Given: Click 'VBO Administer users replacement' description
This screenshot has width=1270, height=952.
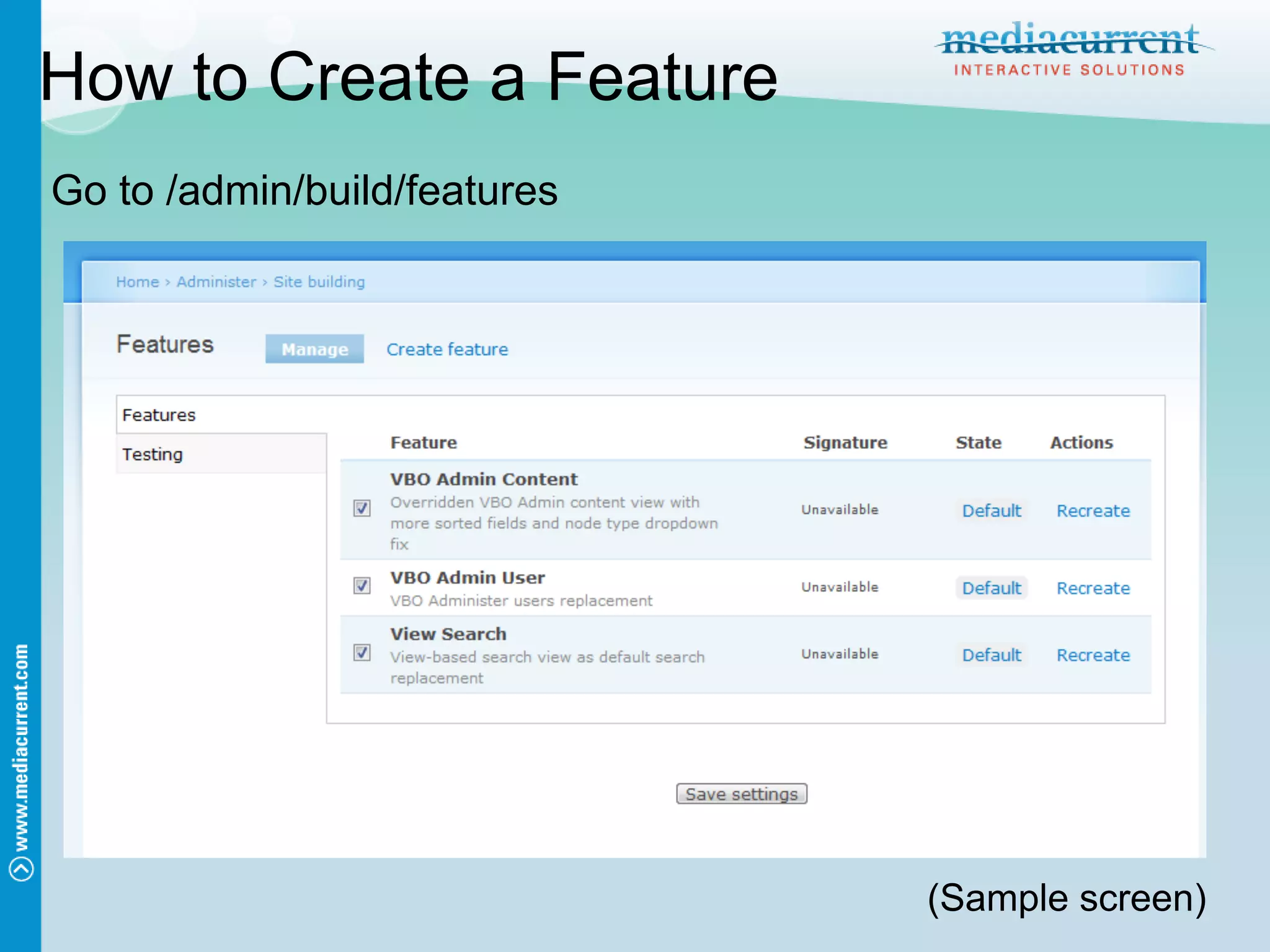Looking at the screenshot, I should tap(521, 601).
